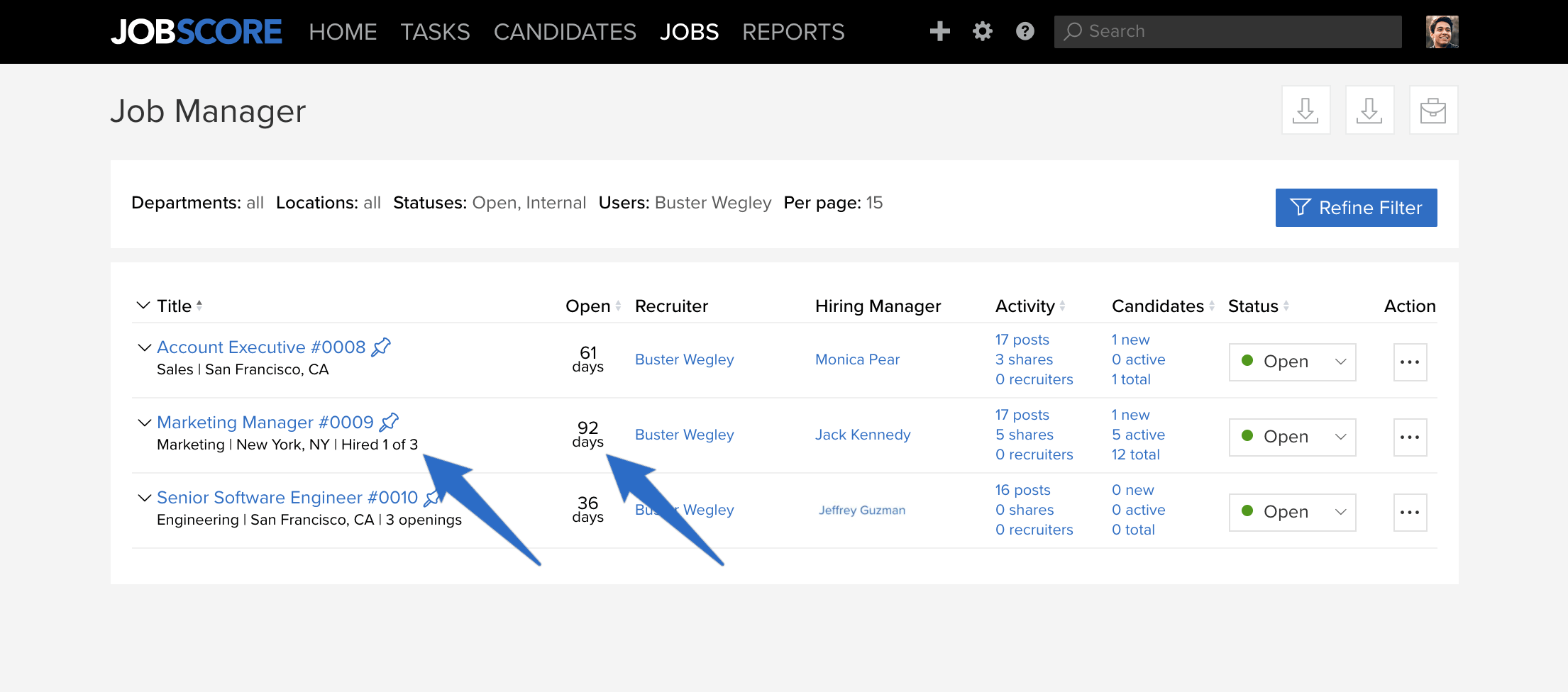Open actions menu for Senior Software Engineer row
Screen dimensions: 1568x692
[x=1410, y=513]
